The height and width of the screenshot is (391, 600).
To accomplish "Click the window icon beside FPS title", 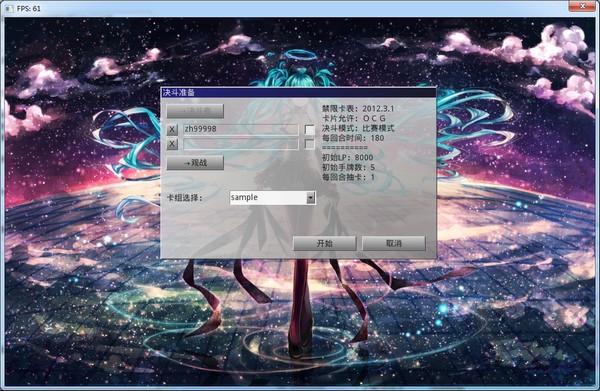I will (x=9, y=8).
